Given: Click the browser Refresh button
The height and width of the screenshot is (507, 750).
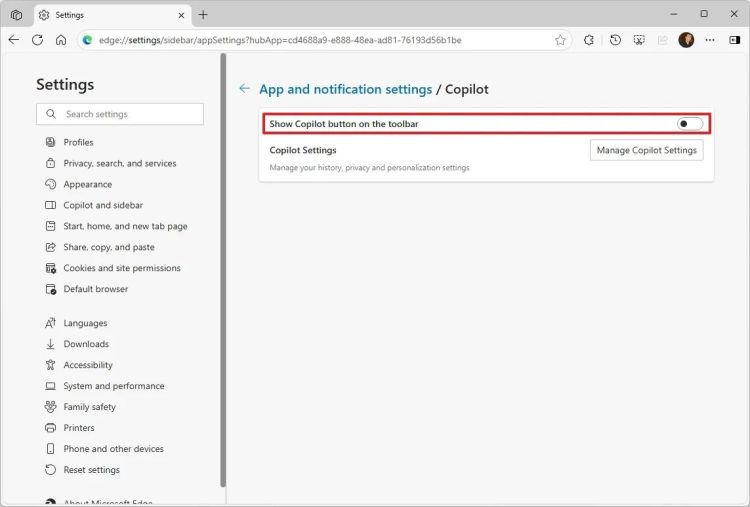Looking at the screenshot, I should 37,40.
